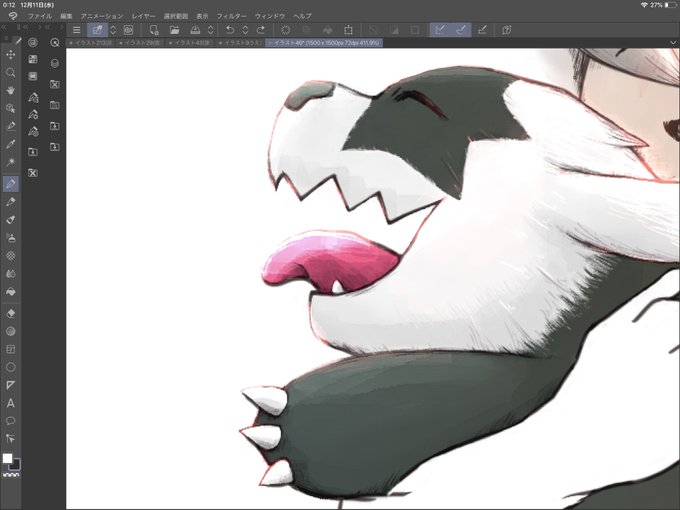
Task: Select the Figure ellipse tool
Action: (11, 367)
